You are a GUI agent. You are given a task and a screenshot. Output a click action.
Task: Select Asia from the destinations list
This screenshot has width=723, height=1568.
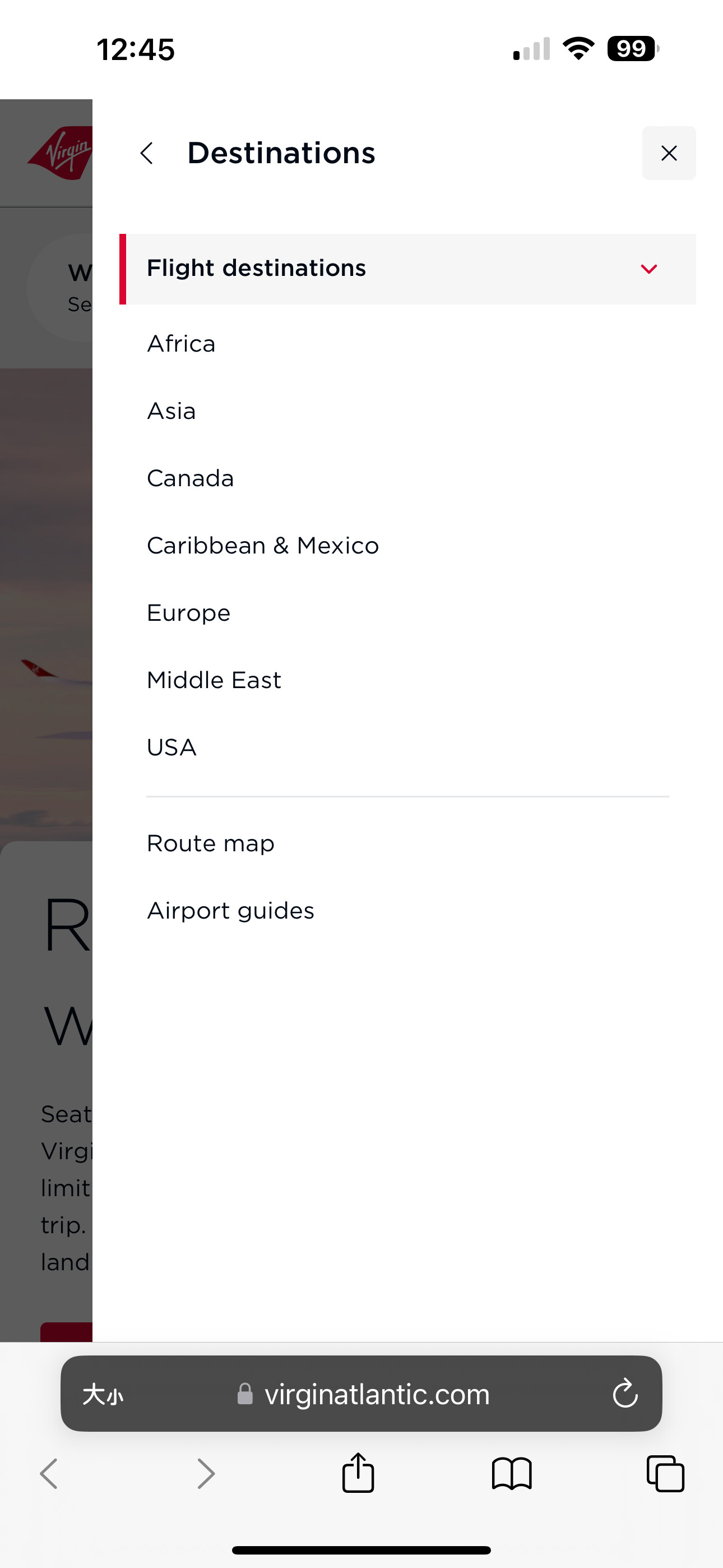(172, 411)
